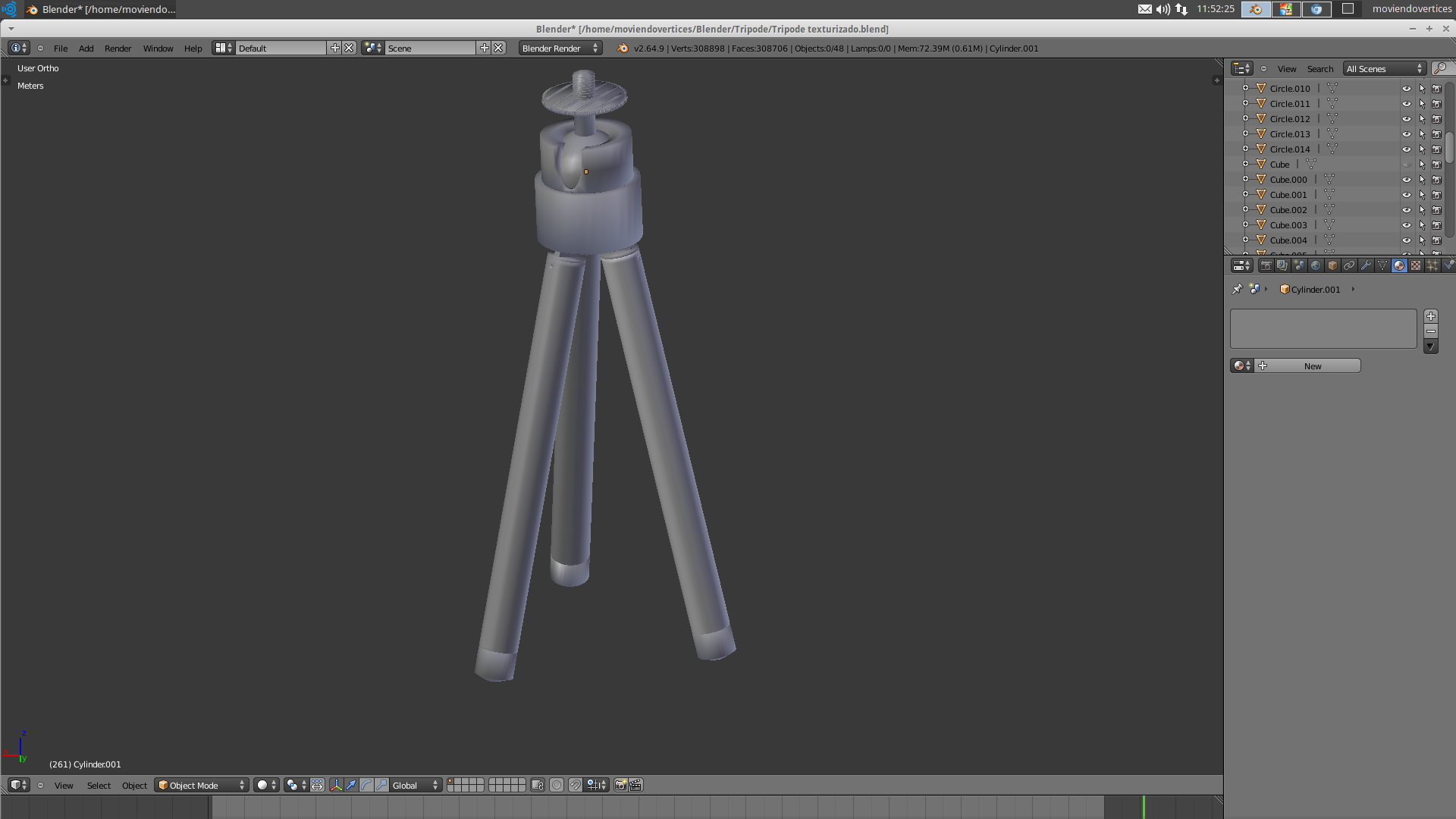The image size is (1456, 819).
Task: Expand the Circle.010 tree item
Action: 1245,89
